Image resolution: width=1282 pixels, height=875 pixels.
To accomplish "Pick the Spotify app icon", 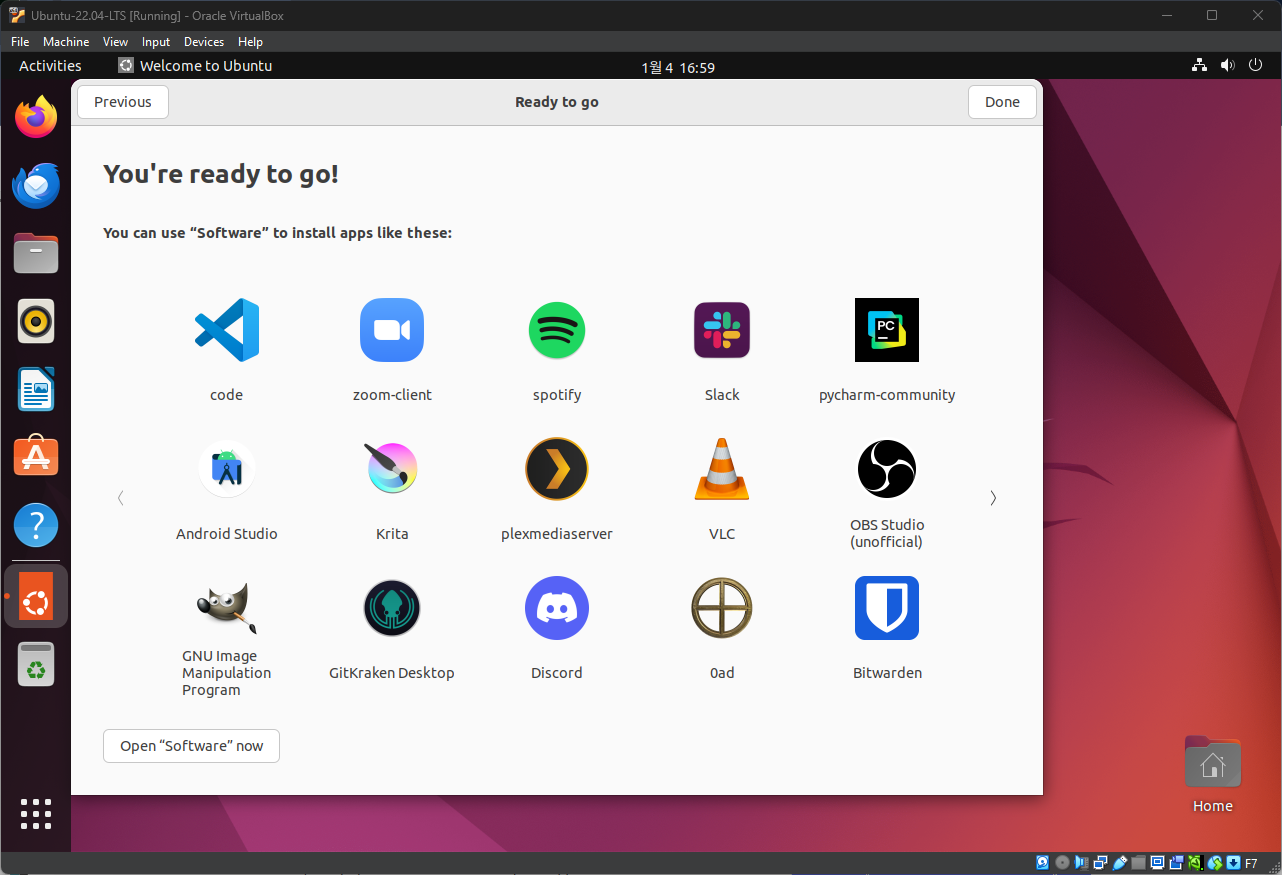I will [x=557, y=330].
